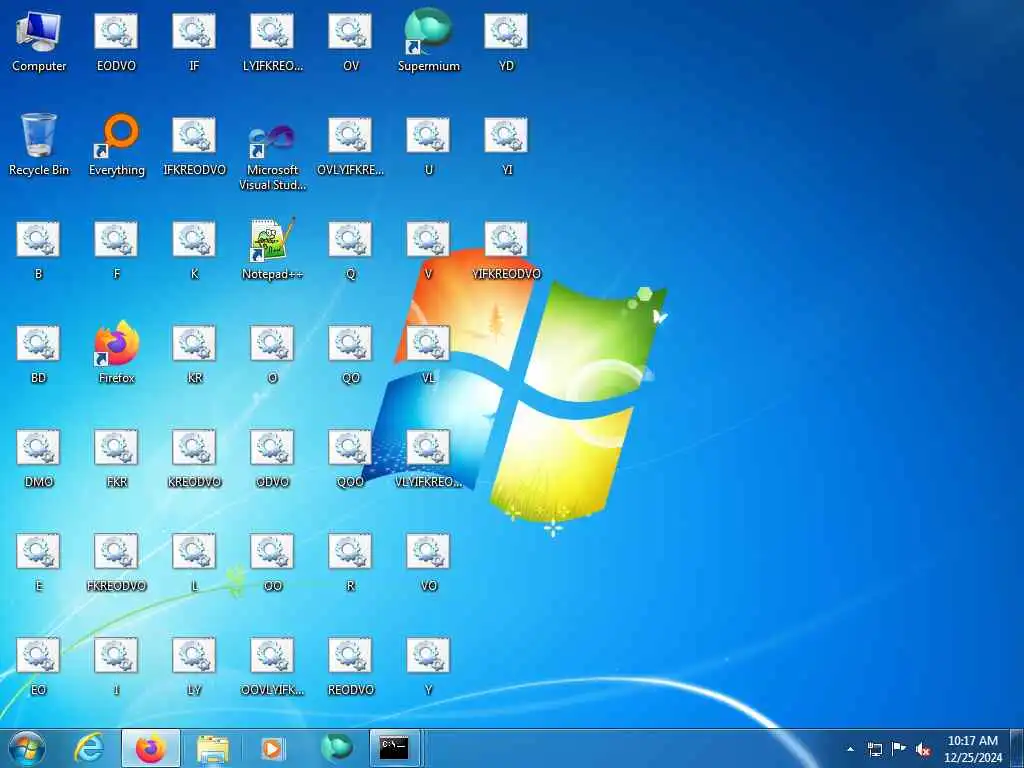Viewport: 1024px width, 768px height.
Task: Open Windows Explorer from the taskbar
Action: pos(213,748)
